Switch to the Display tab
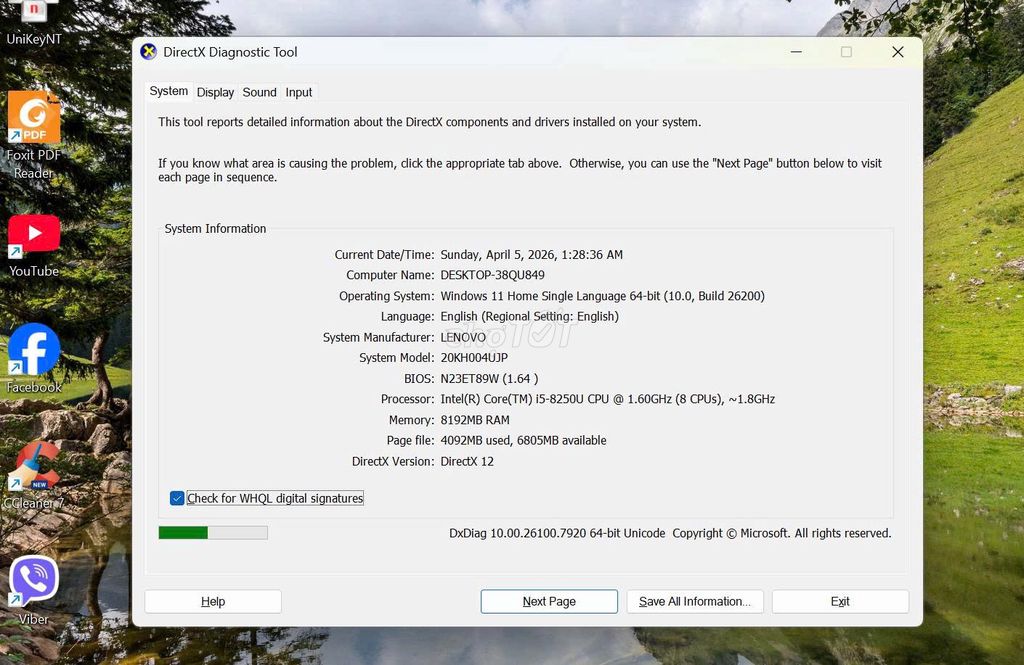Screen dimensions: 1024x665 click(x=215, y=92)
